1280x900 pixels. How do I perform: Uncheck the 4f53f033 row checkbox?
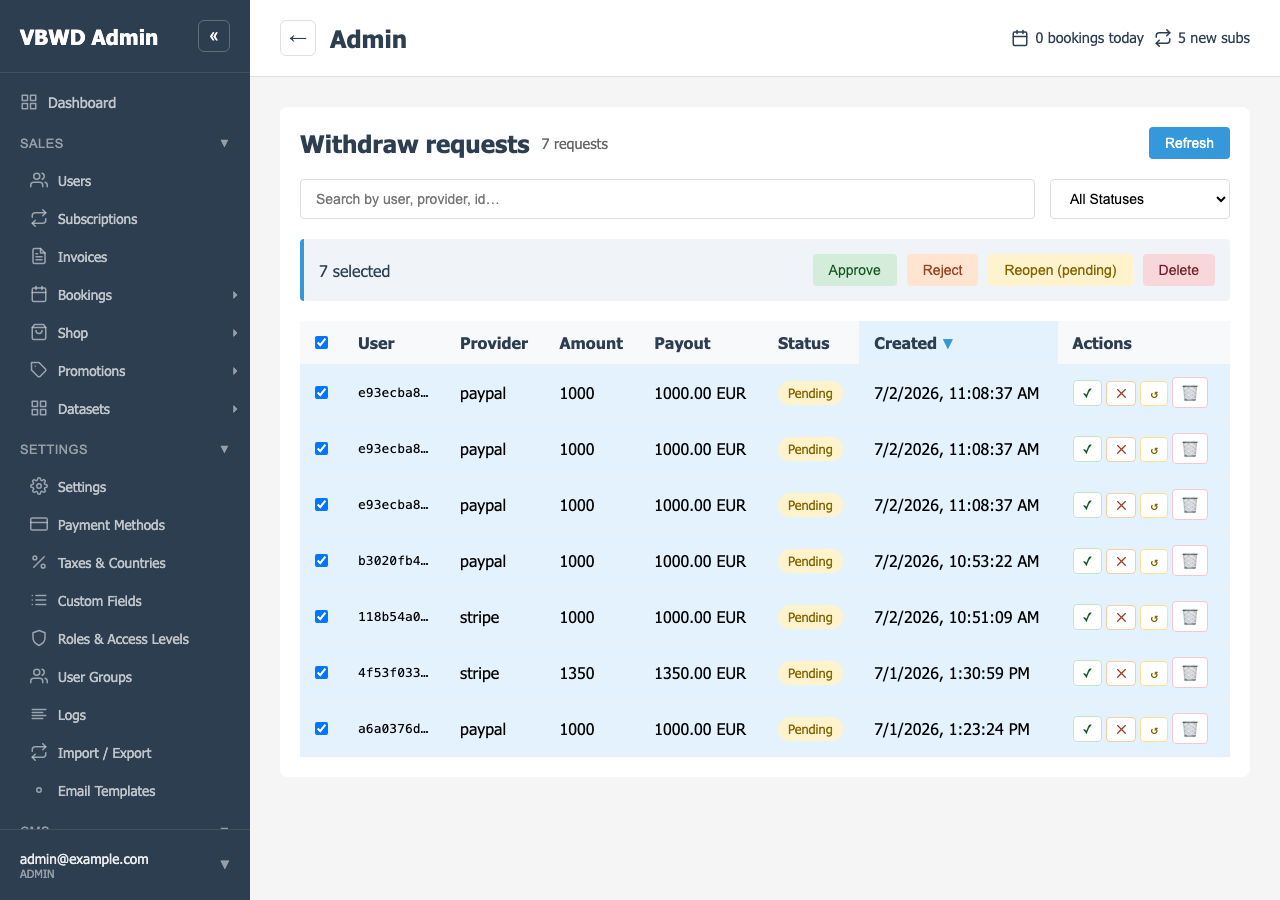321,673
